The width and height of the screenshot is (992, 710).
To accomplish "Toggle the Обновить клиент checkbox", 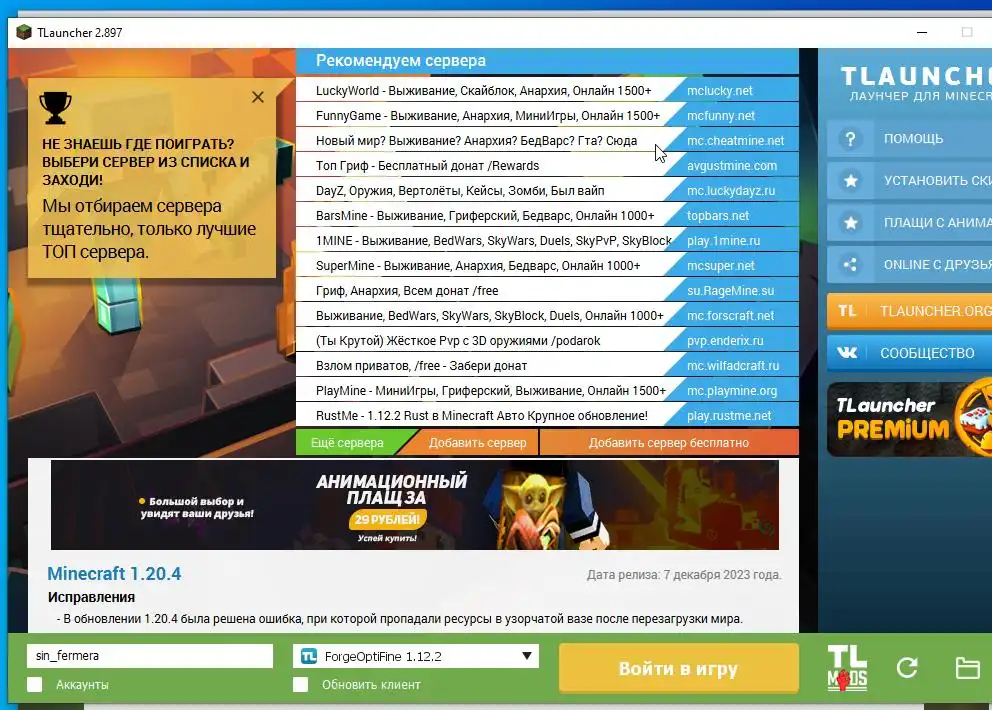I will coord(301,685).
